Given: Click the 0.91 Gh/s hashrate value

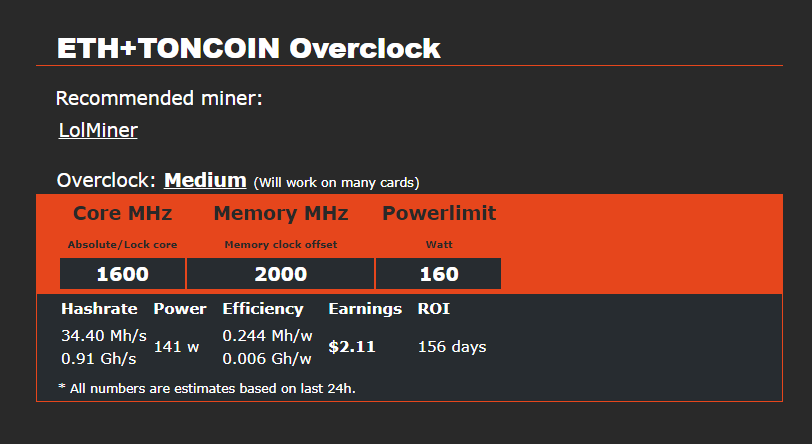Looking at the screenshot, I should point(99,359).
